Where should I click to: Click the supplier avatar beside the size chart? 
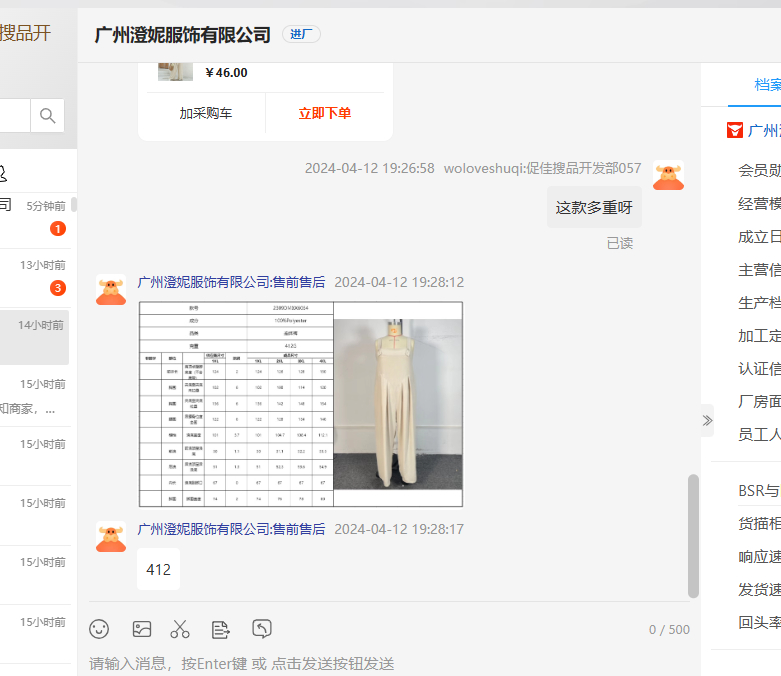tap(111, 289)
